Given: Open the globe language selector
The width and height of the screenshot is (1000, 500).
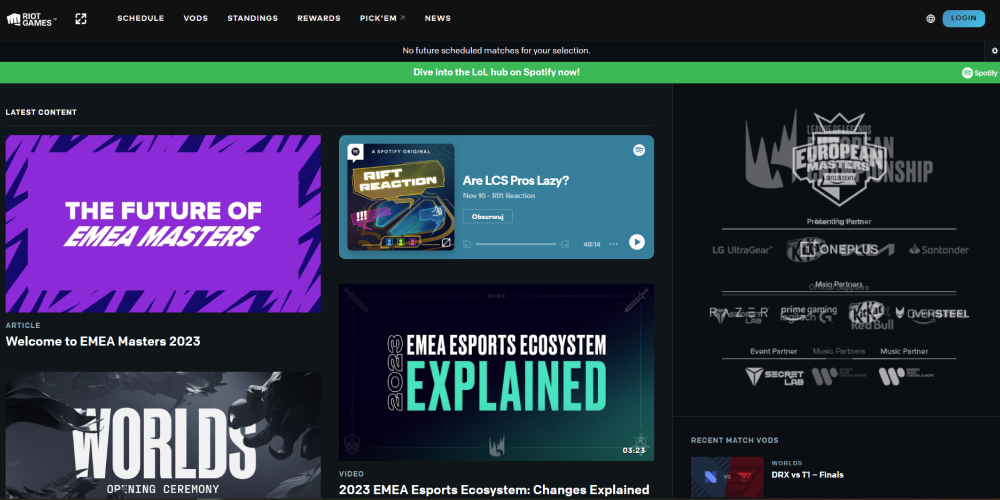Looking at the screenshot, I should pyautogui.click(x=930, y=18).
